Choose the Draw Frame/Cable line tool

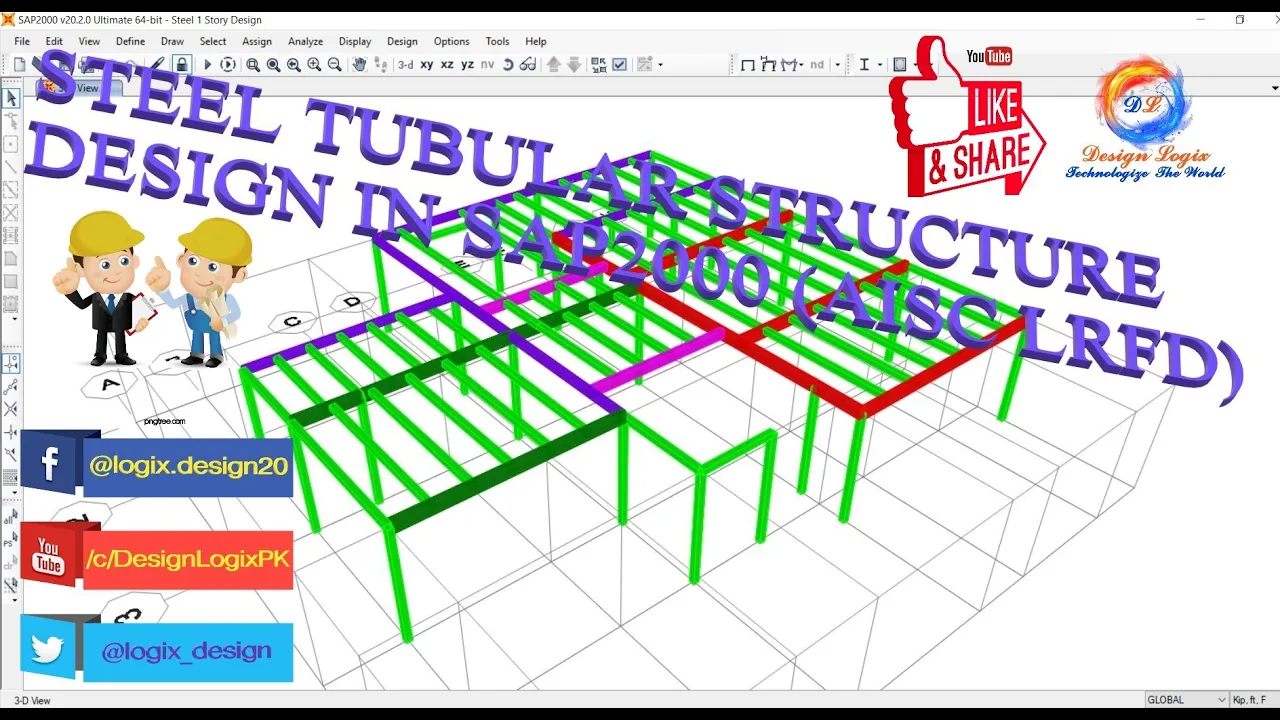click(x=11, y=167)
